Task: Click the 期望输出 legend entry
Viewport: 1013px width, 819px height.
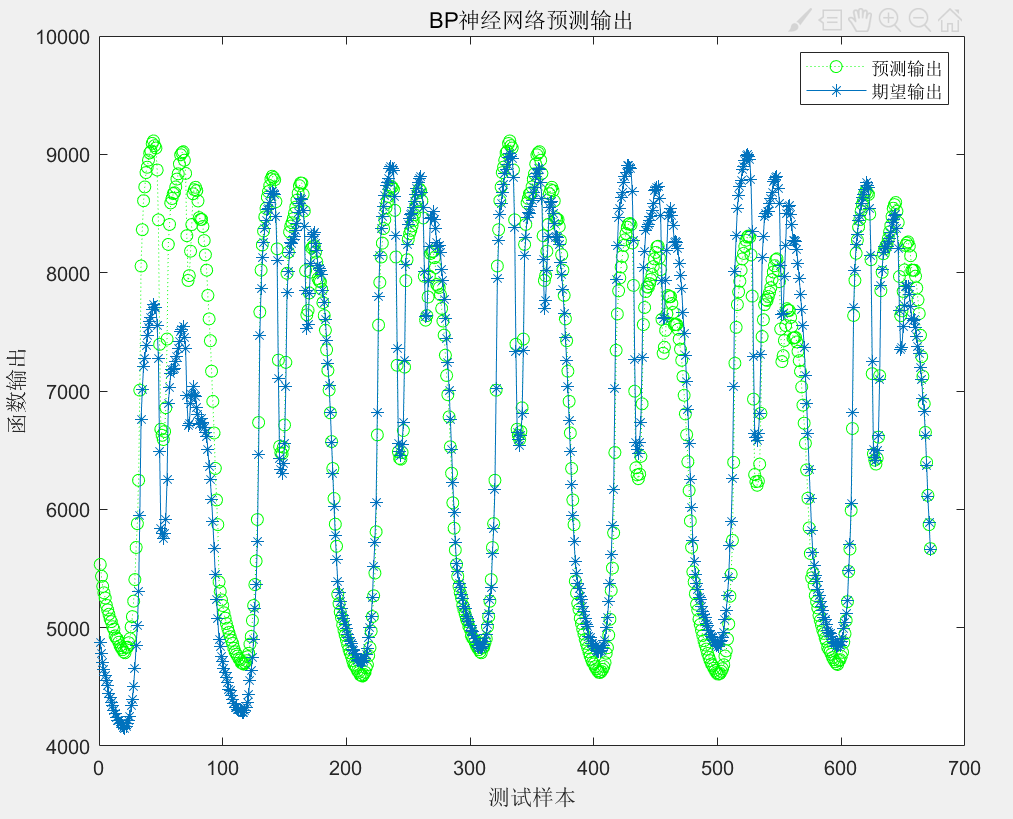Action: point(907,91)
